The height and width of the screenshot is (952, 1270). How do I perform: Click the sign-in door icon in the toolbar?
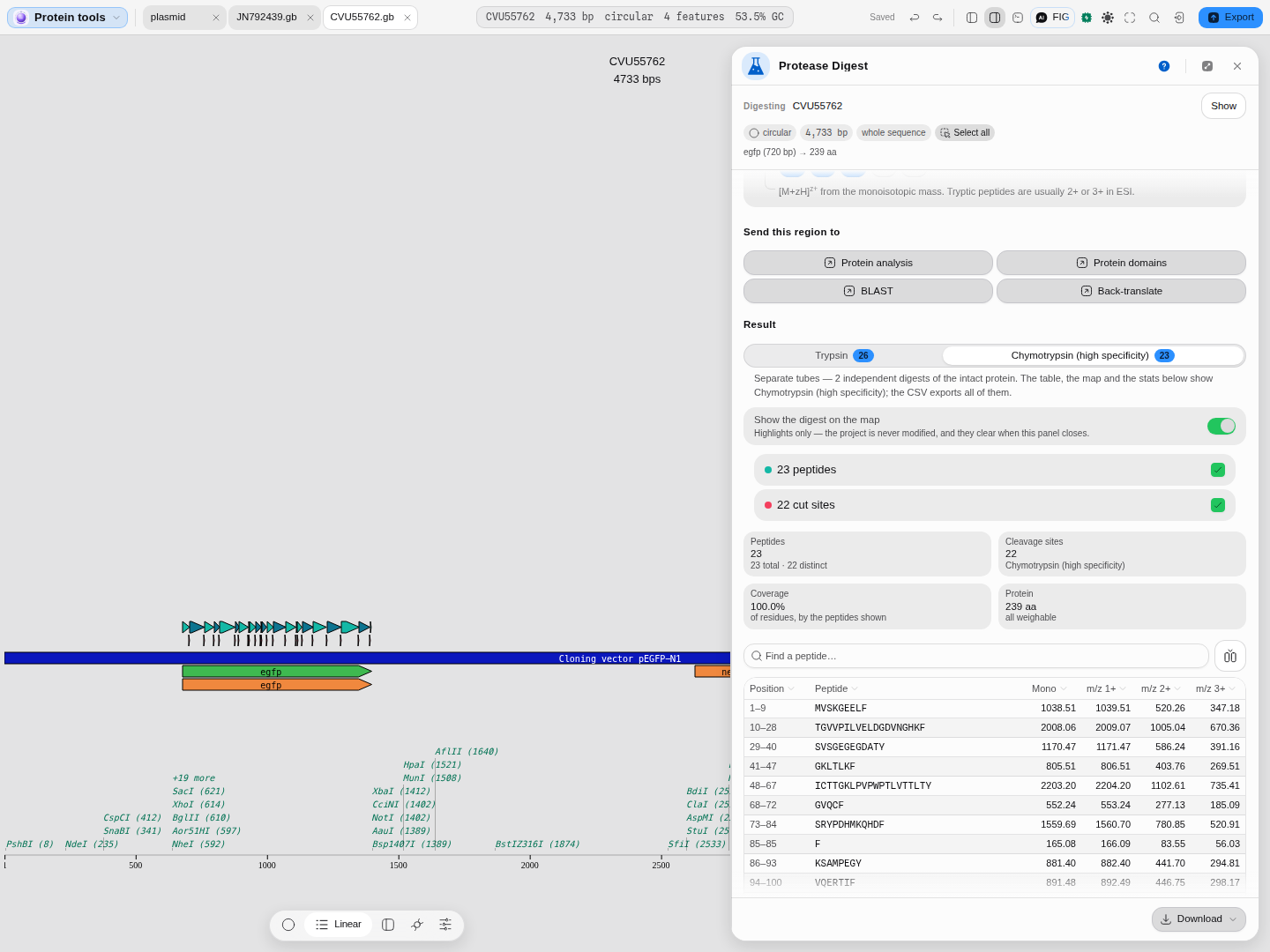[x=1179, y=18]
